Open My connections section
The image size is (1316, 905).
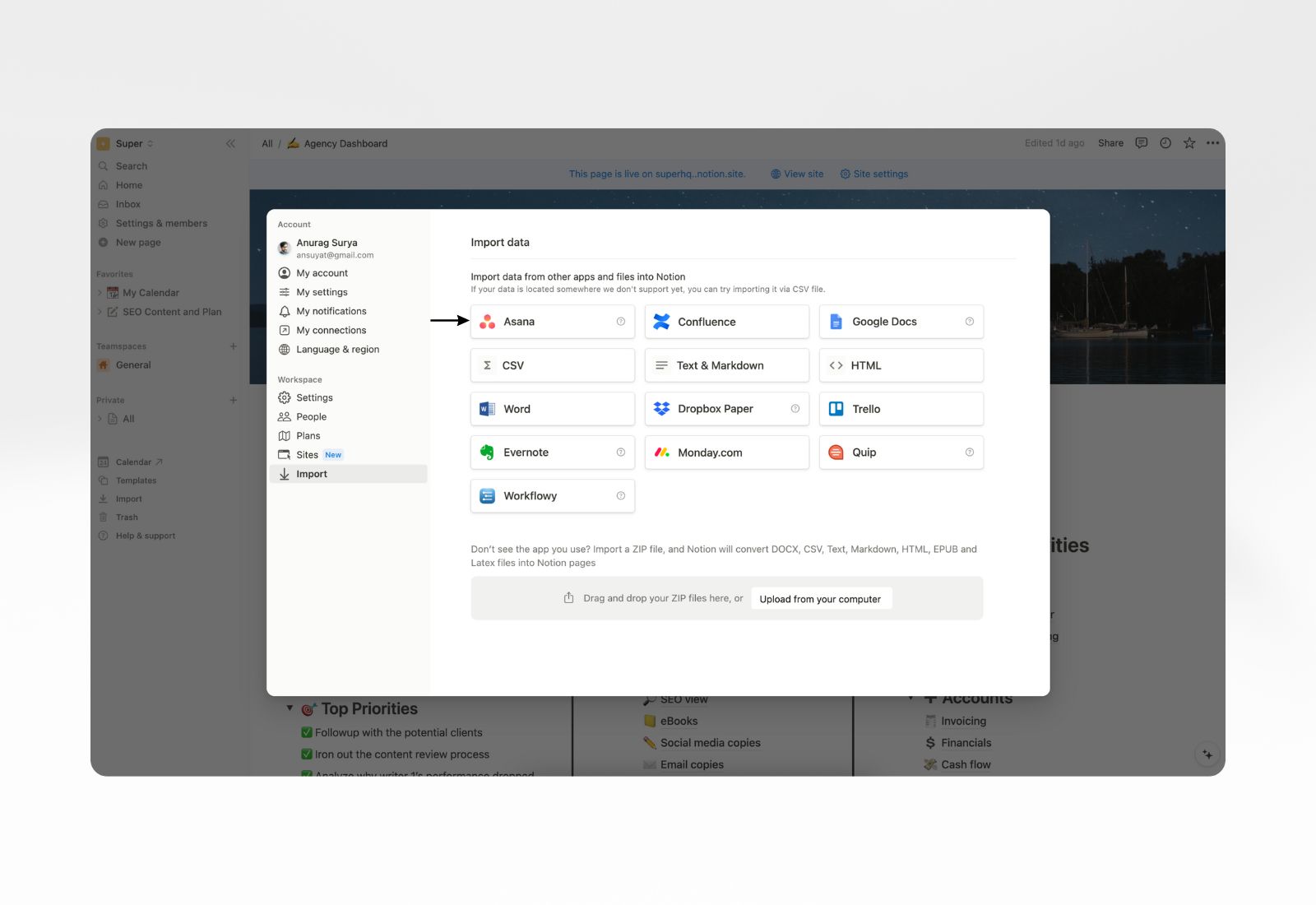tap(349, 330)
